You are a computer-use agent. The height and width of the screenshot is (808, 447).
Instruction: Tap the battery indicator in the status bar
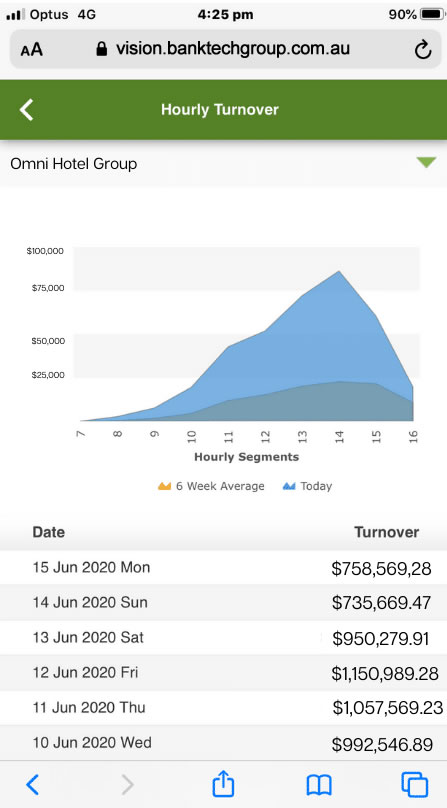(432, 14)
